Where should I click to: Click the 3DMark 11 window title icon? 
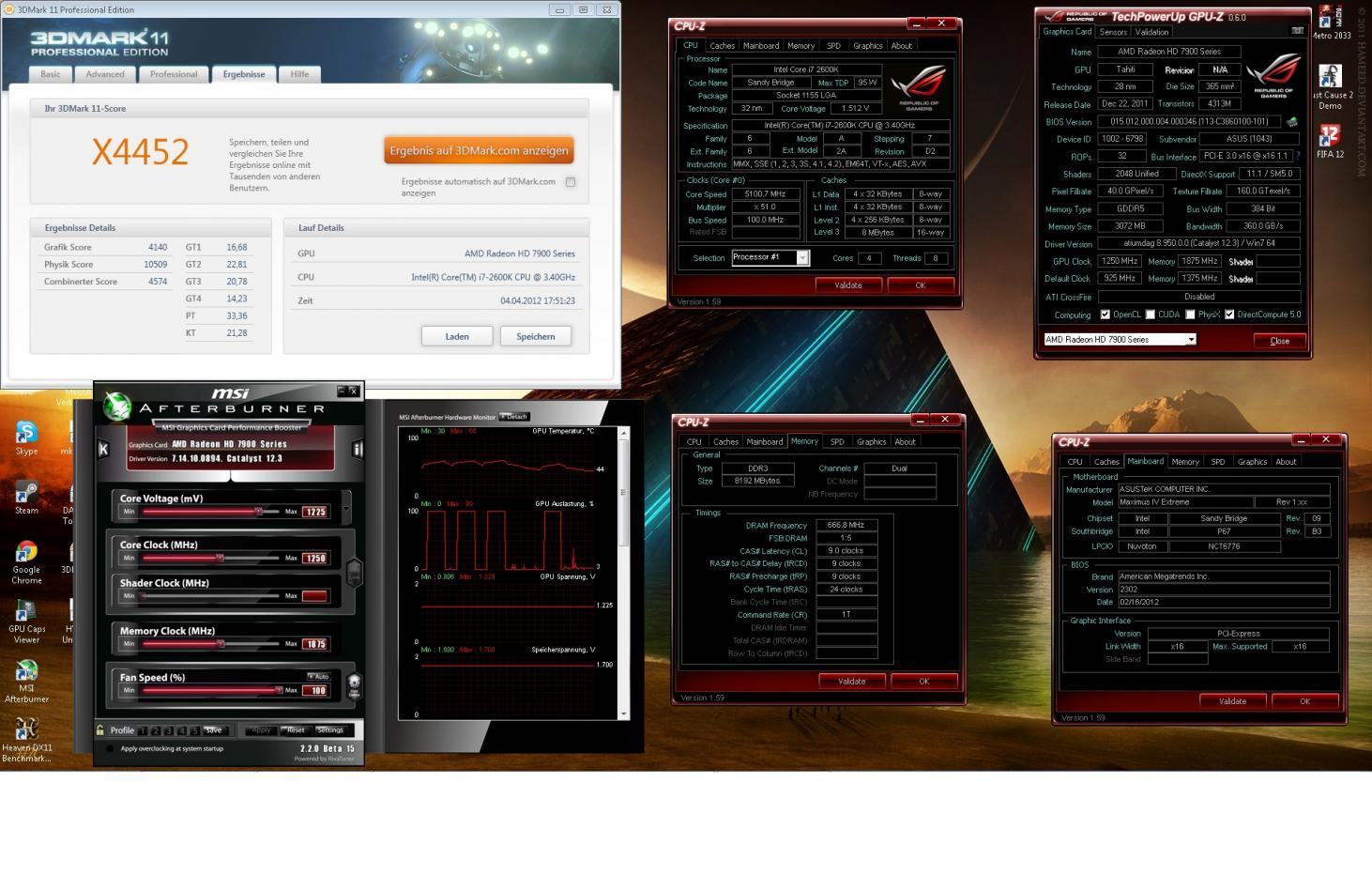(x=9, y=9)
